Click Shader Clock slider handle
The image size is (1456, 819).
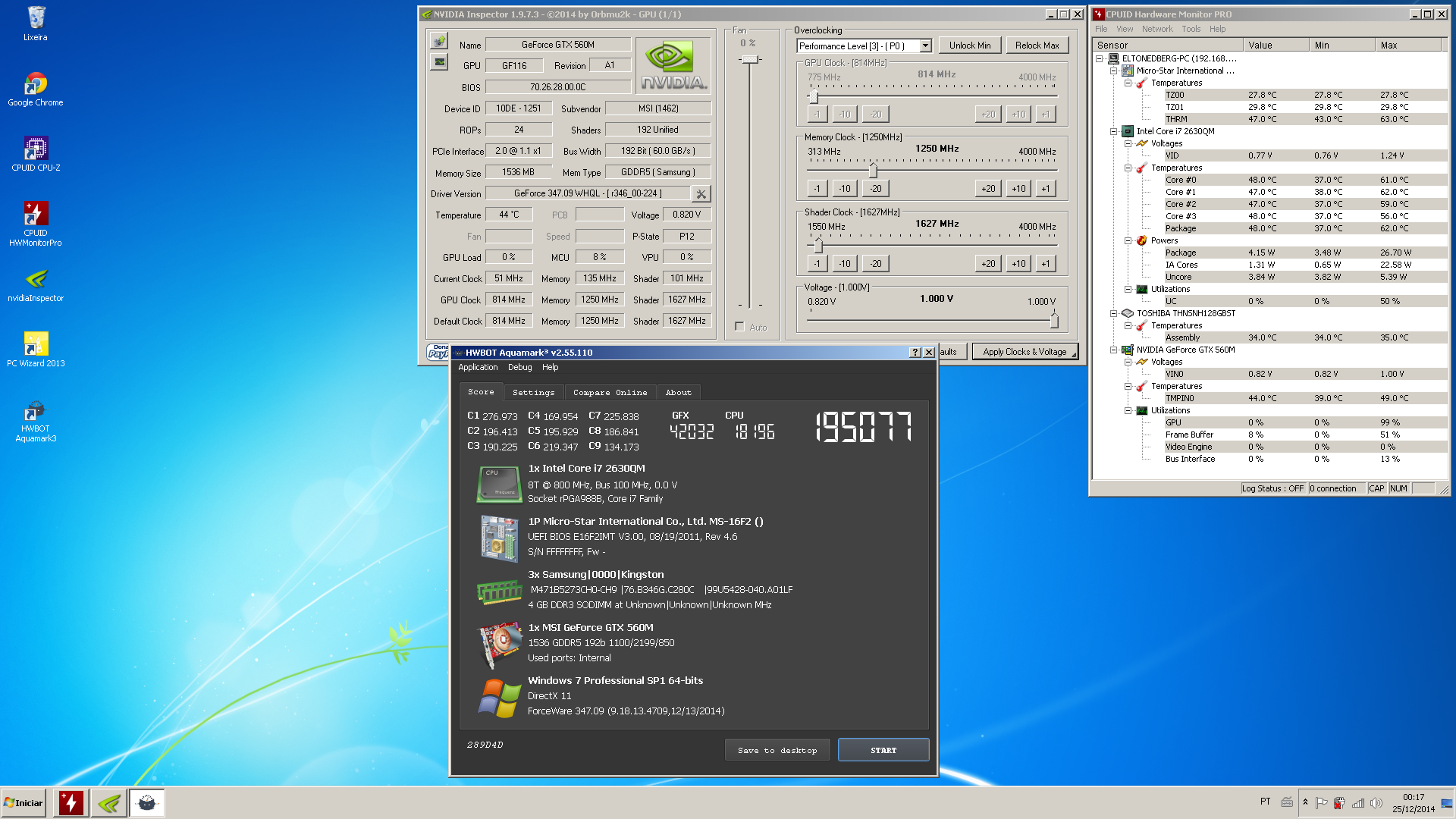tap(818, 245)
